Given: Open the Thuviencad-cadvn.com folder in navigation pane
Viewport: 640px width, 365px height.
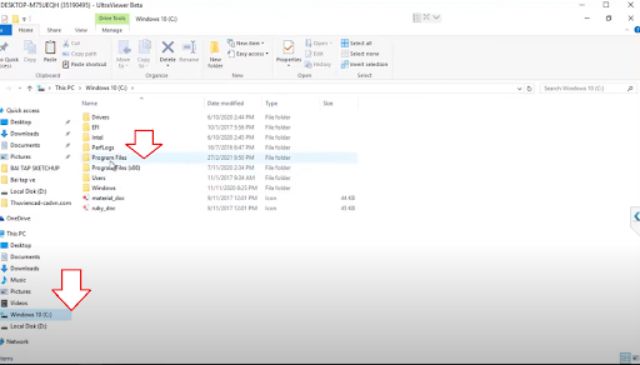Looking at the screenshot, I should (41, 203).
